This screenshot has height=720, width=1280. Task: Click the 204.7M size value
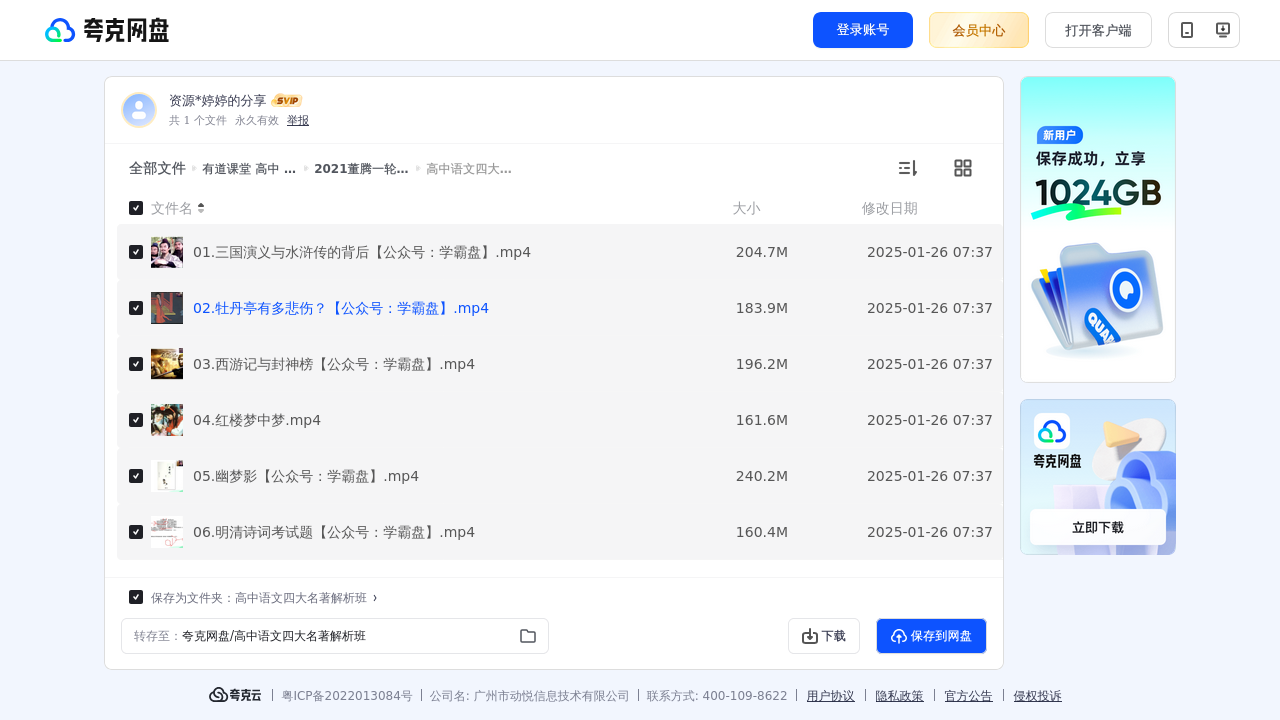pos(762,252)
